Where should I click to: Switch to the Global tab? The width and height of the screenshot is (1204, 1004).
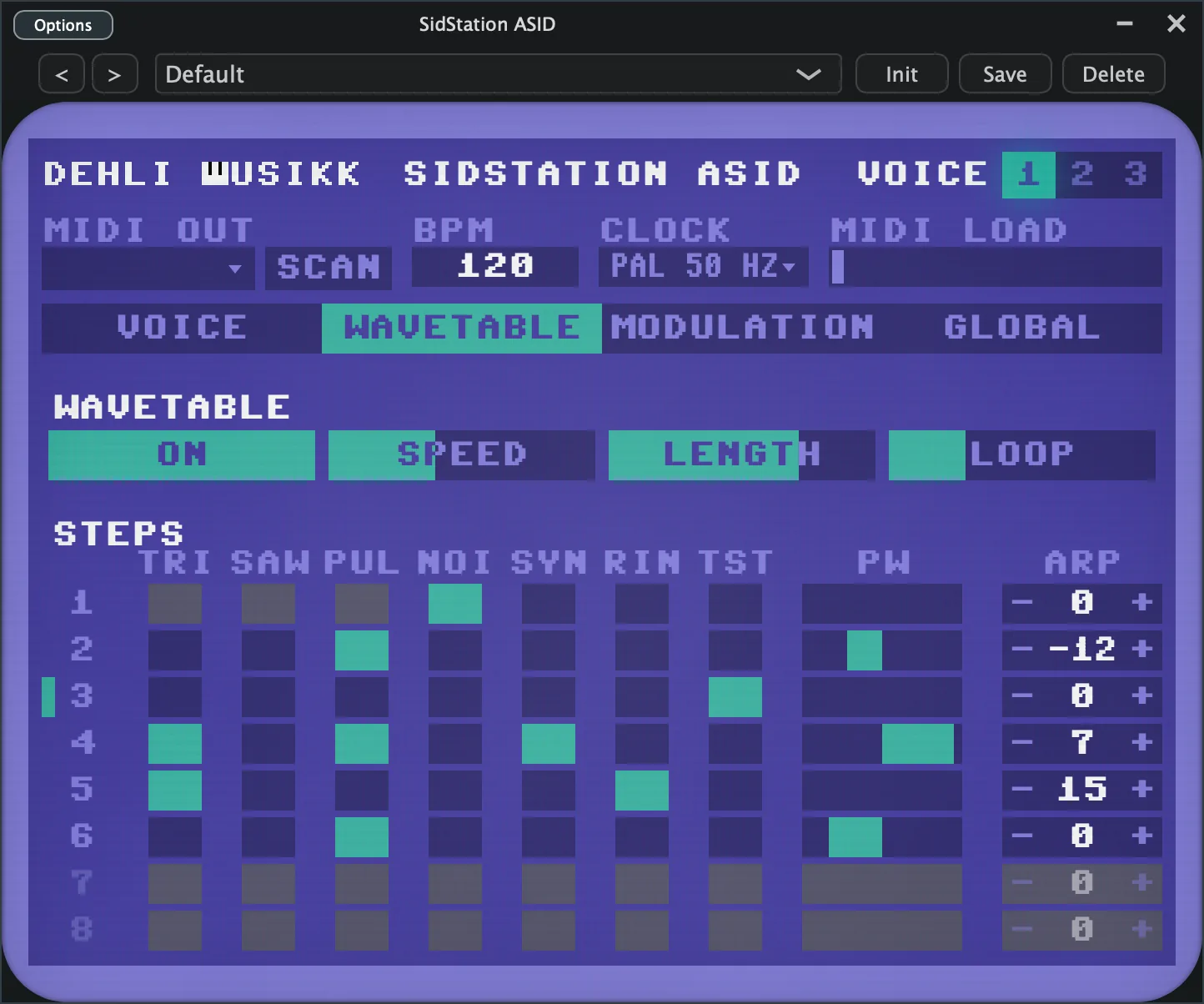pos(1022,328)
